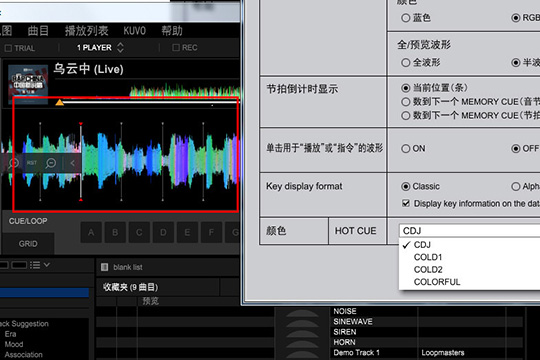Click hot cue pad E
The image size is (540, 360).
[187, 233]
